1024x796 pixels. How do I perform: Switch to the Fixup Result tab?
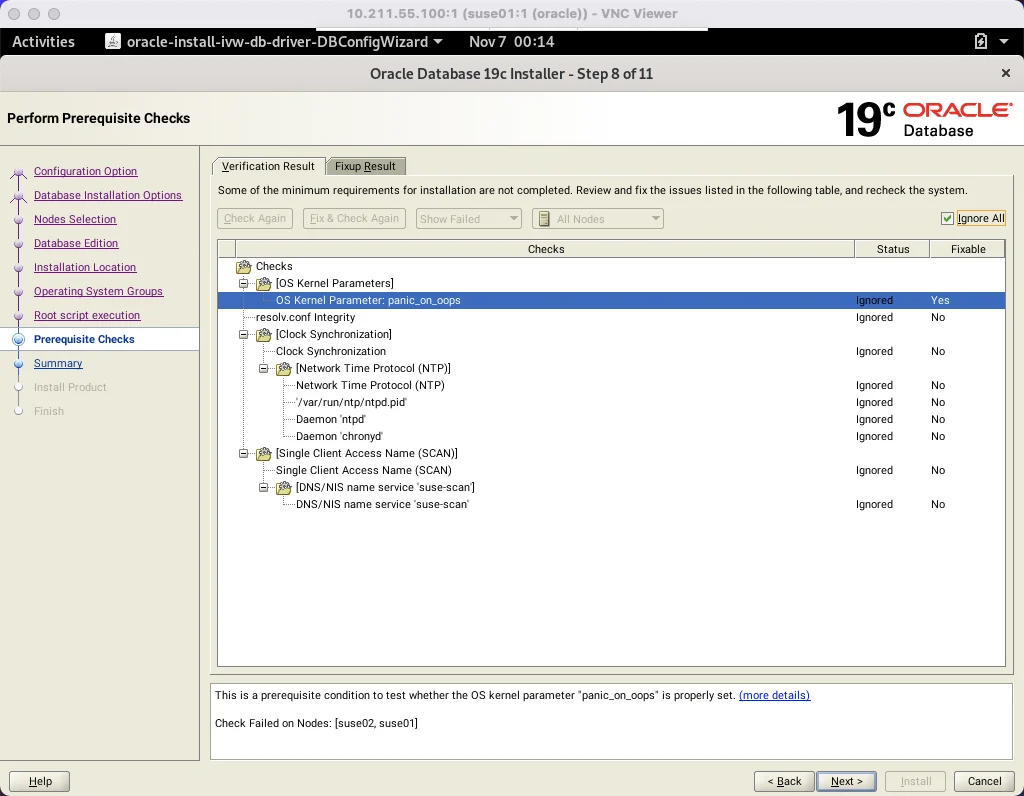pyautogui.click(x=365, y=167)
